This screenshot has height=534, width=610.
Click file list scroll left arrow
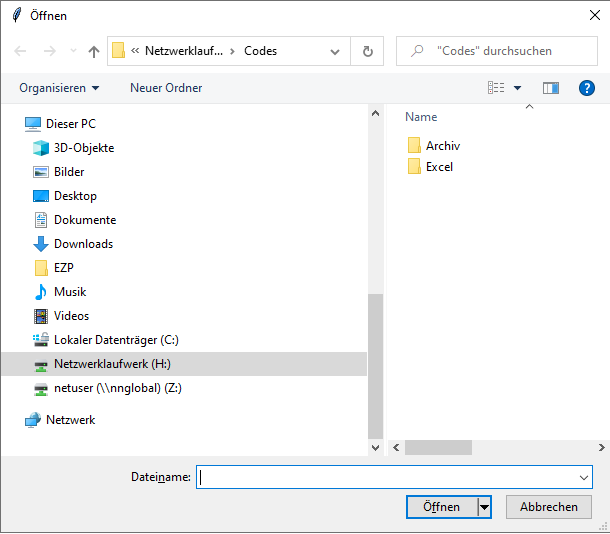396,448
